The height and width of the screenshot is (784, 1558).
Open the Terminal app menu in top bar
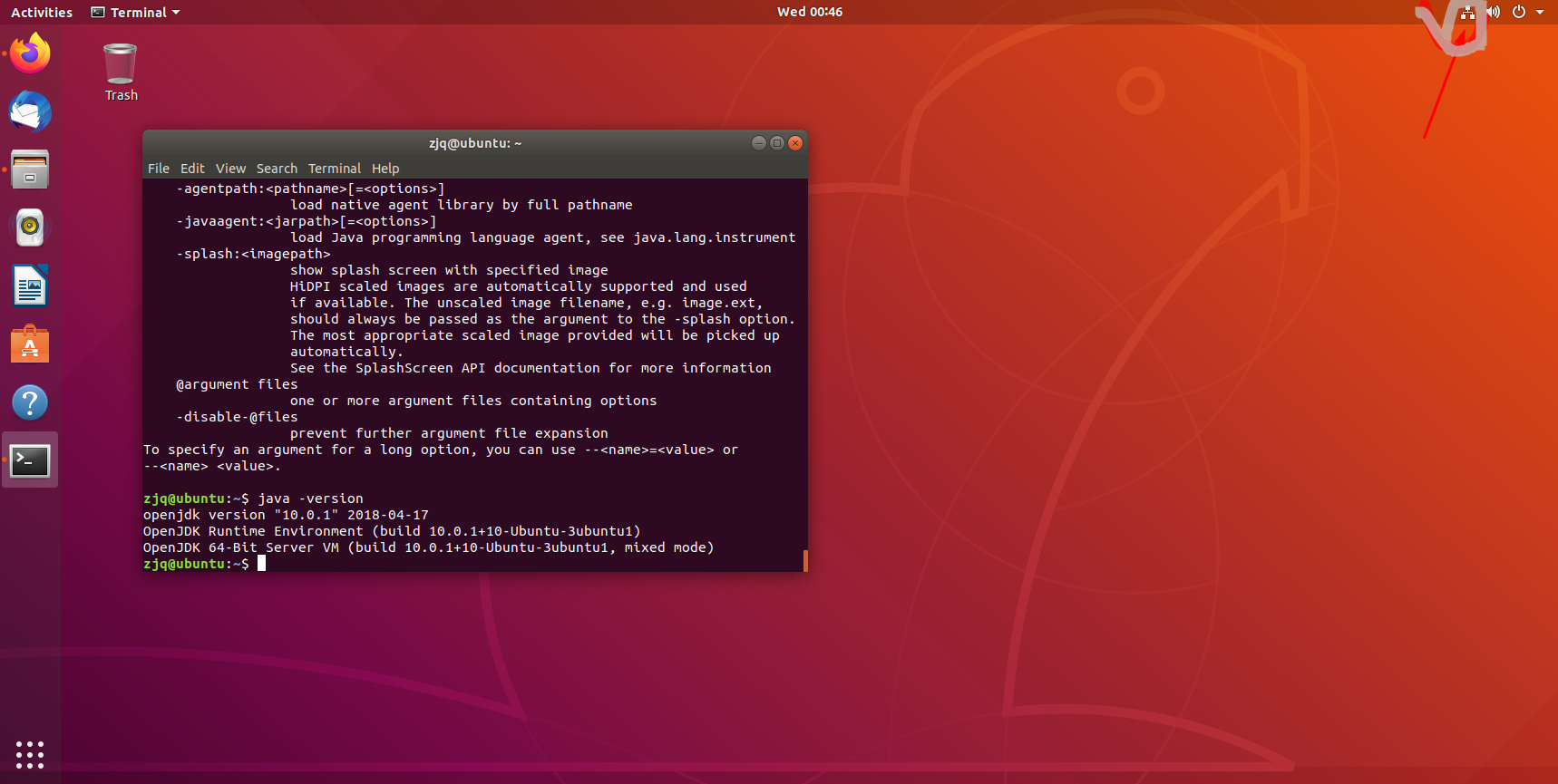[x=135, y=12]
